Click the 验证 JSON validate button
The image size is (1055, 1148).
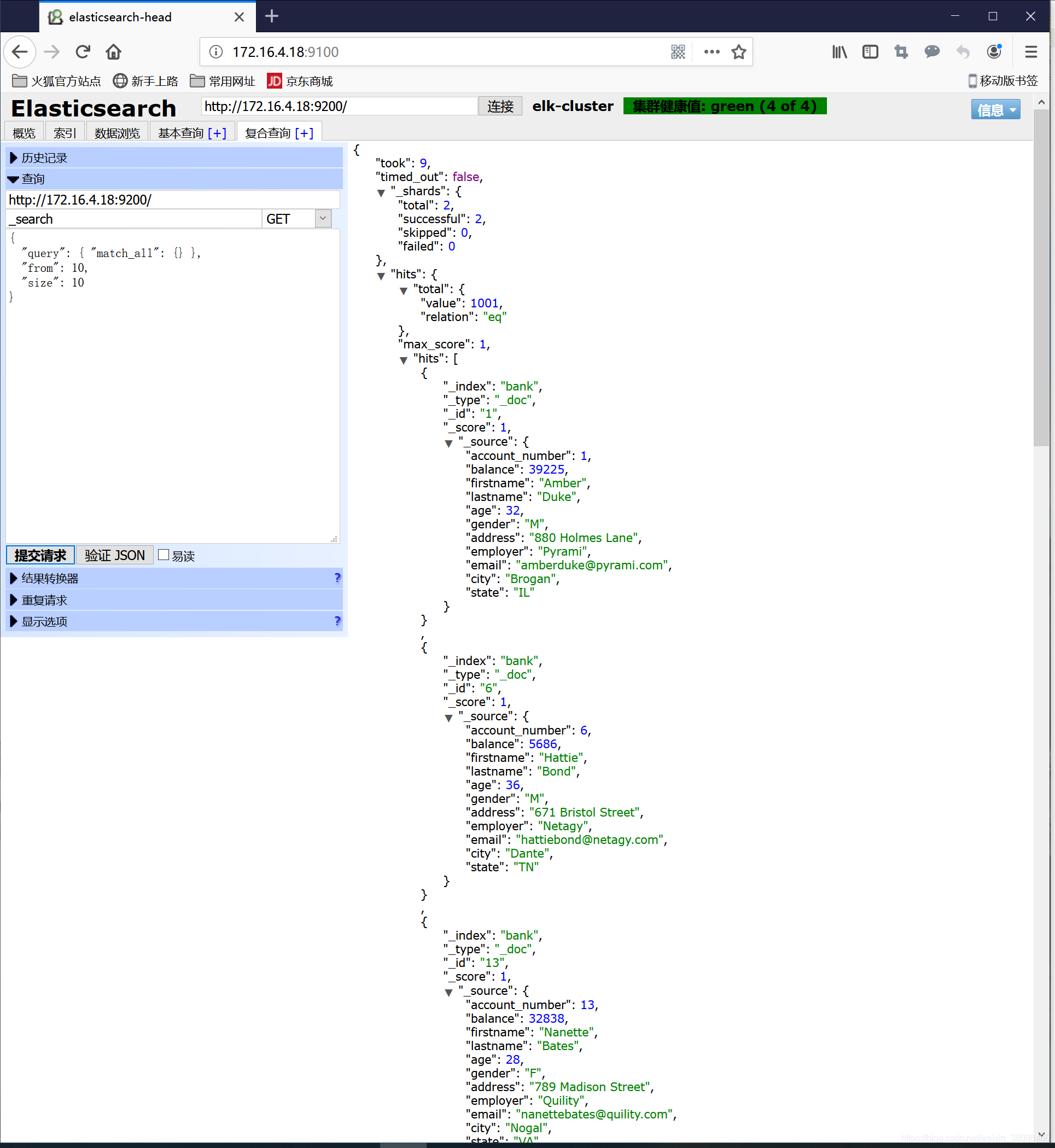(115, 555)
